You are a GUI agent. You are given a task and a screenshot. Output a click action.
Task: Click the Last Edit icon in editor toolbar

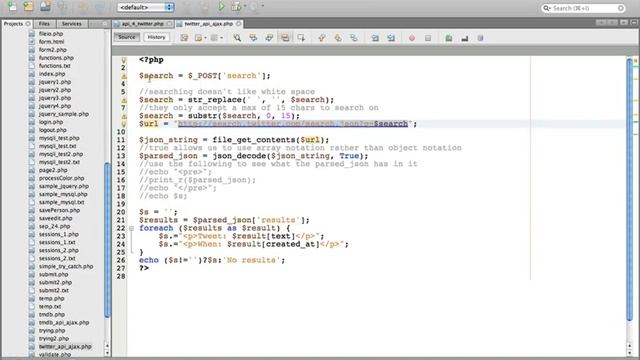coord(184,38)
